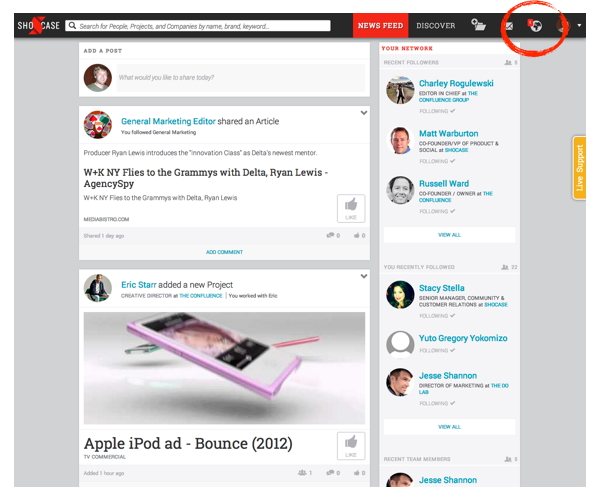This screenshot has width=600, height=500.
Task: Click Eric Starr avatar
Action: pos(98,288)
